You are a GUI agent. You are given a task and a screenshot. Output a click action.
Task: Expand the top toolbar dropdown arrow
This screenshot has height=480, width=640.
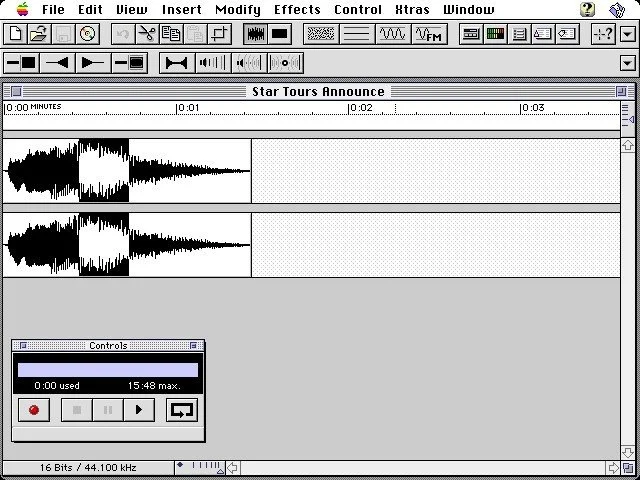[628, 34]
